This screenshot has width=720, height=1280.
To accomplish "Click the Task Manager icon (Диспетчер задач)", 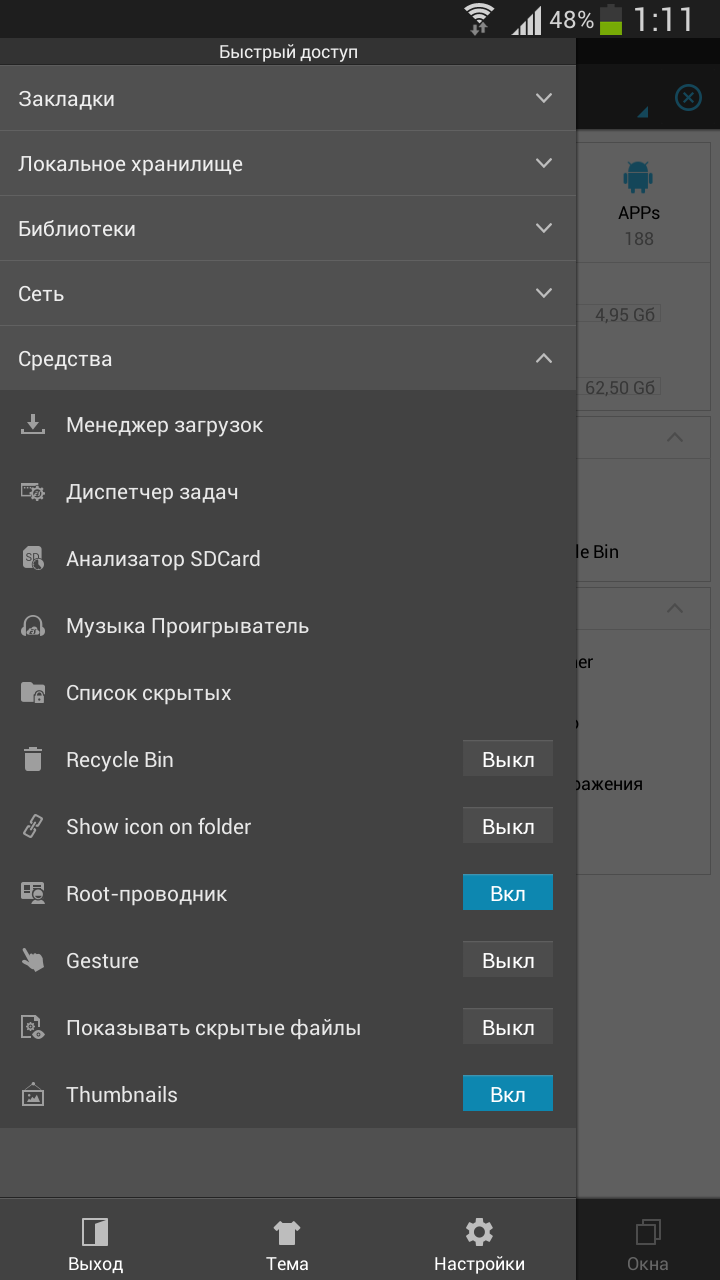I will point(33,492).
